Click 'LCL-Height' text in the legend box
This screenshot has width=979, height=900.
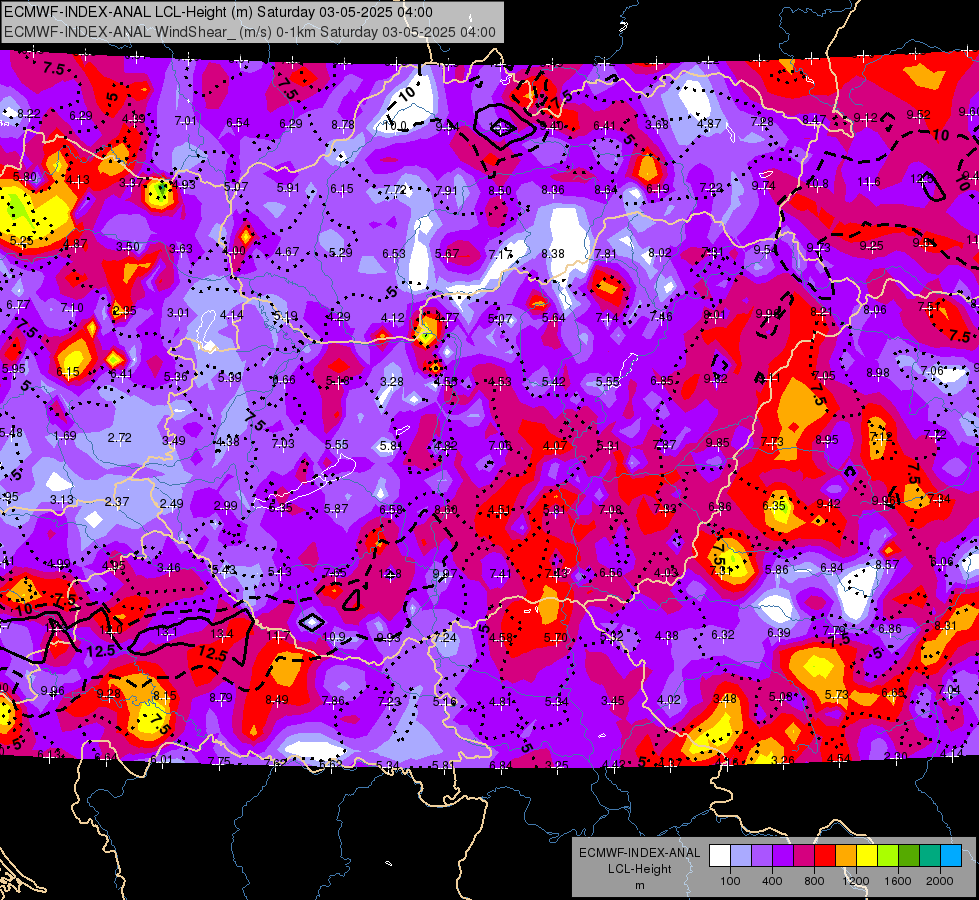639,869
